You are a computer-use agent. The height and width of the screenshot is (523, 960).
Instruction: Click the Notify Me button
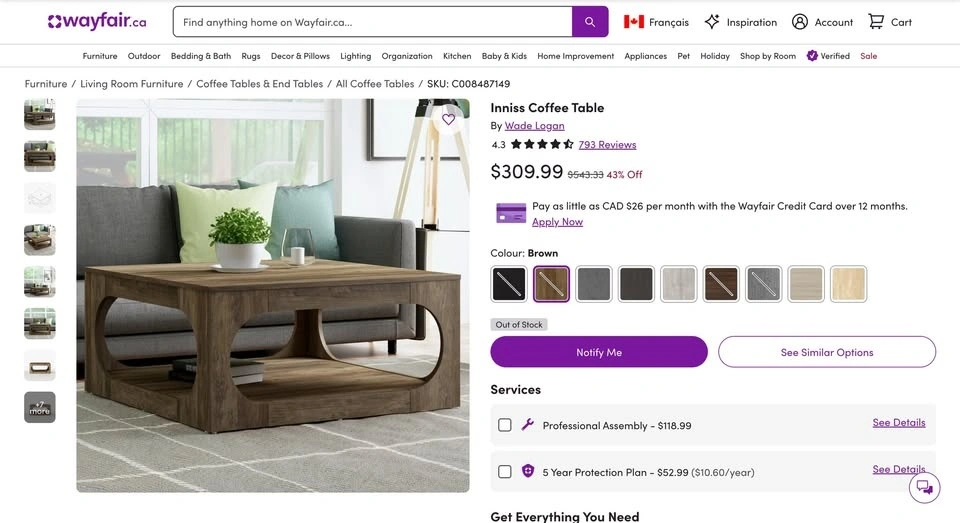[x=599, y=352]
